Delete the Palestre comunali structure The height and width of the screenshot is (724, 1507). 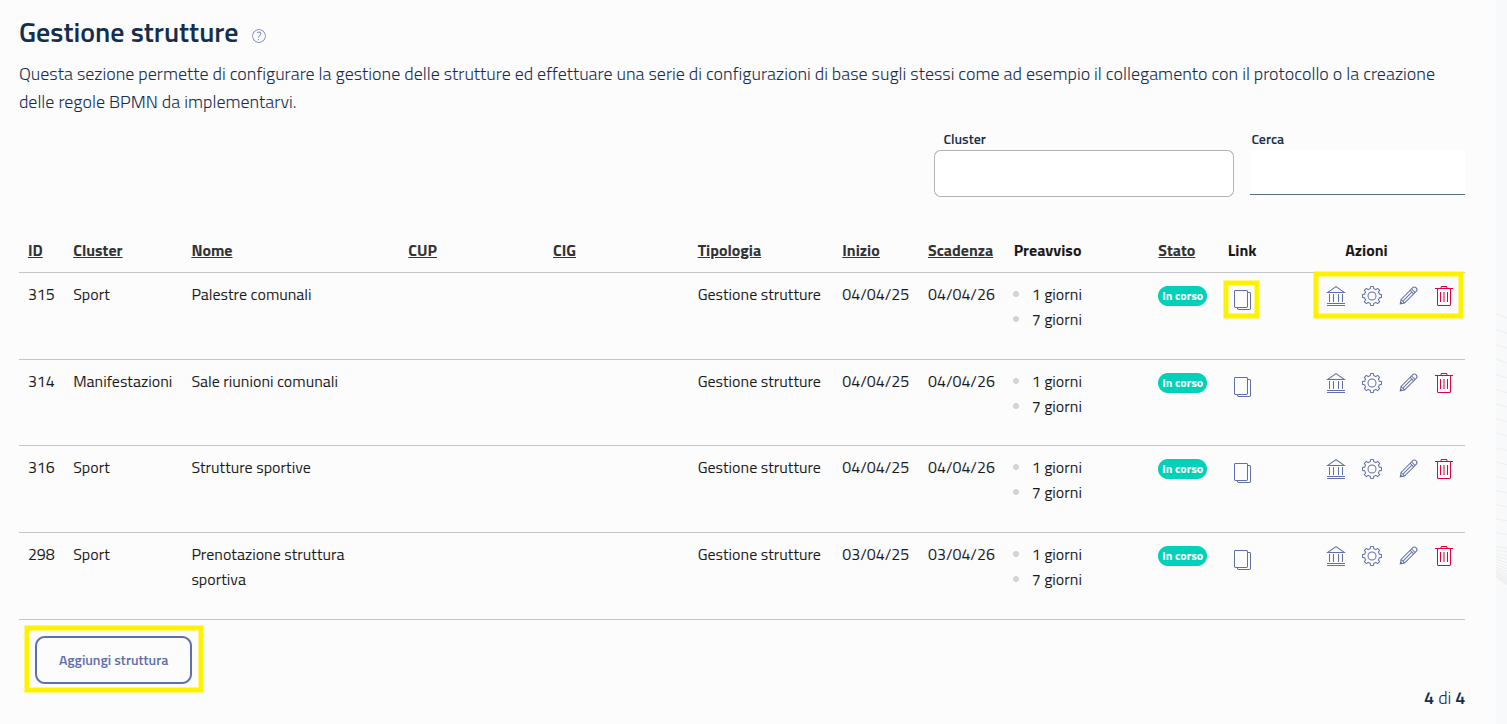coord(1444,296)
